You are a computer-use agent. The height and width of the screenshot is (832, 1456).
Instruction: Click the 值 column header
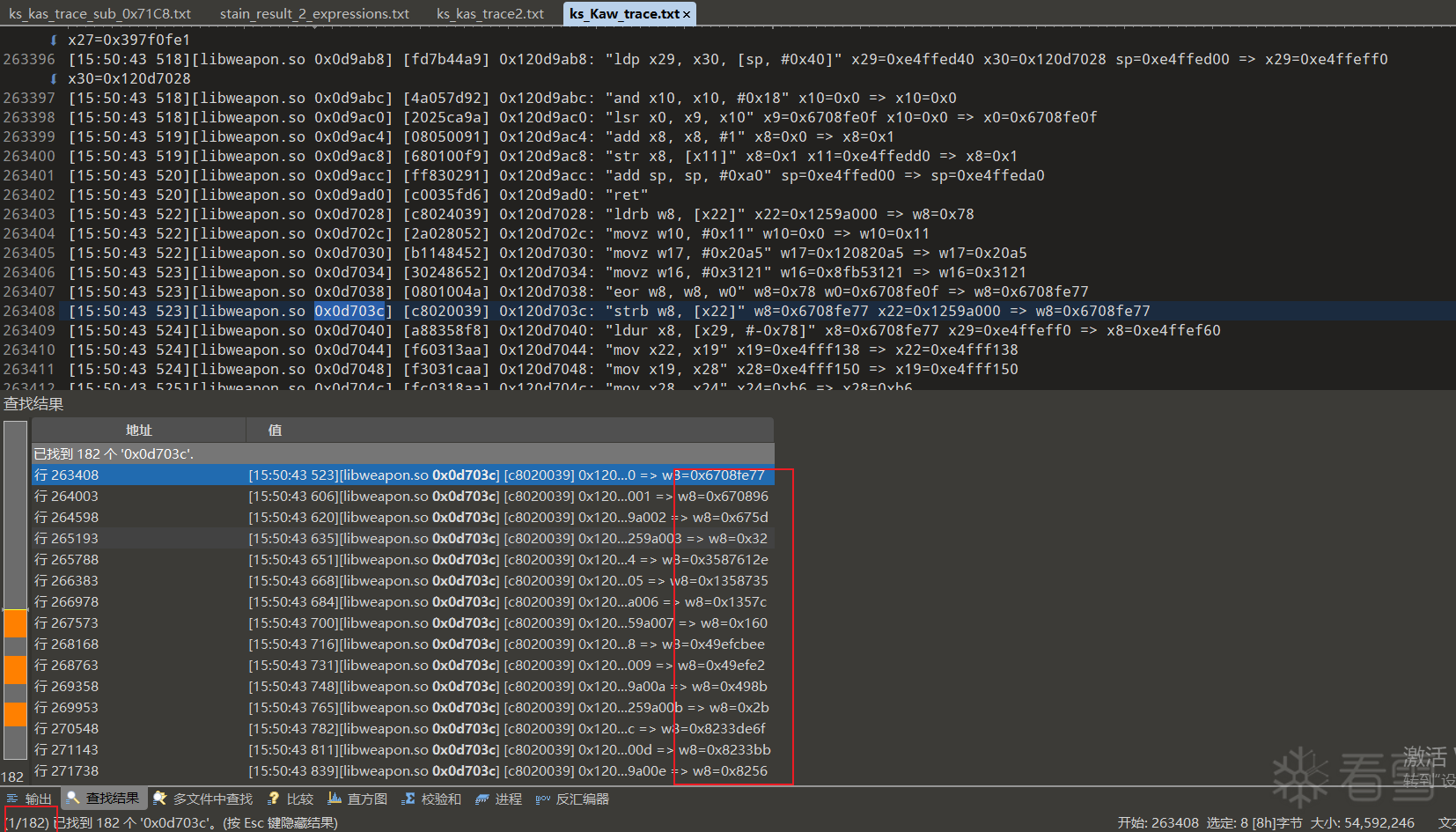(510, 430)
